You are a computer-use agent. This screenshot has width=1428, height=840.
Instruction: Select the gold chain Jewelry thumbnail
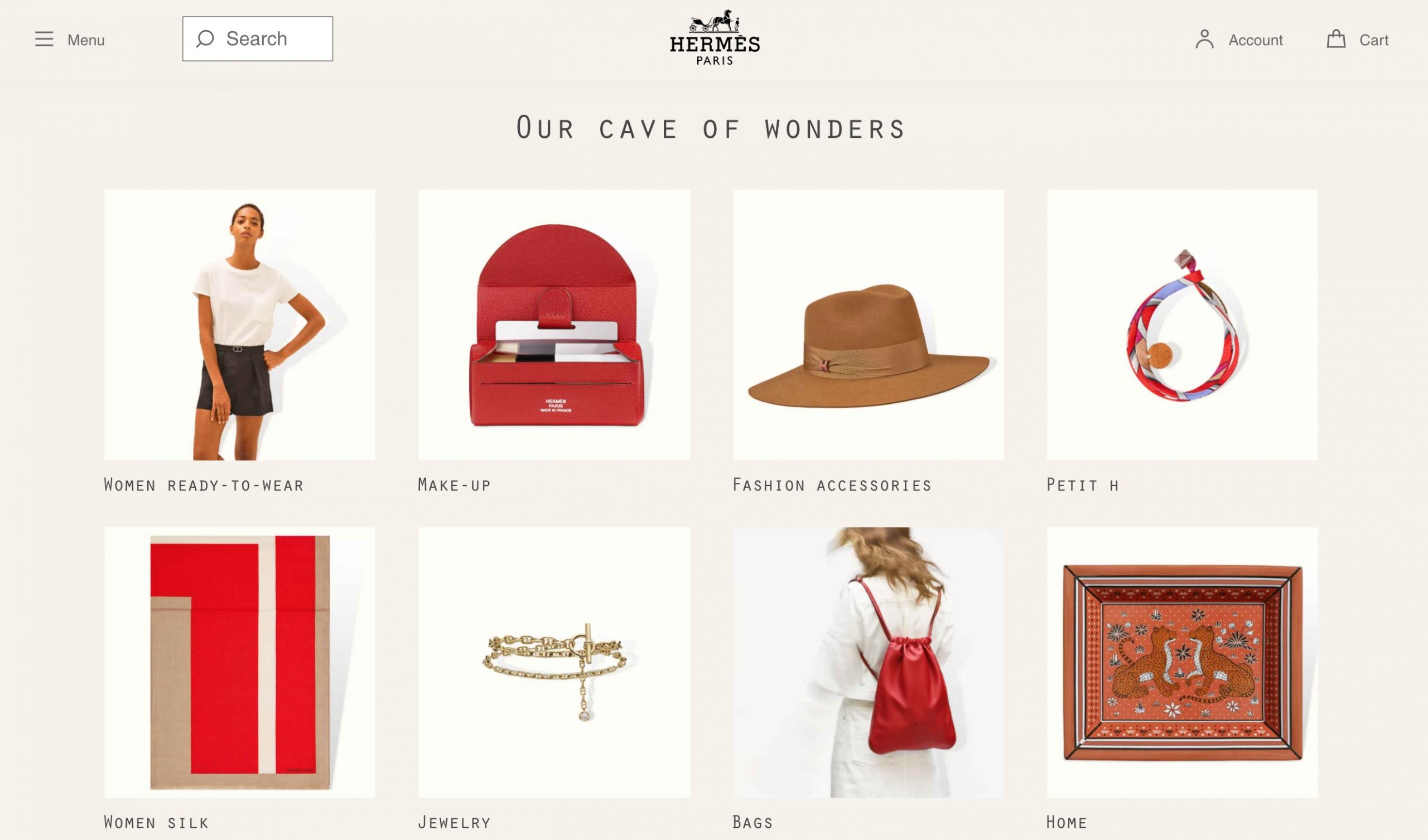click(554, 662)
